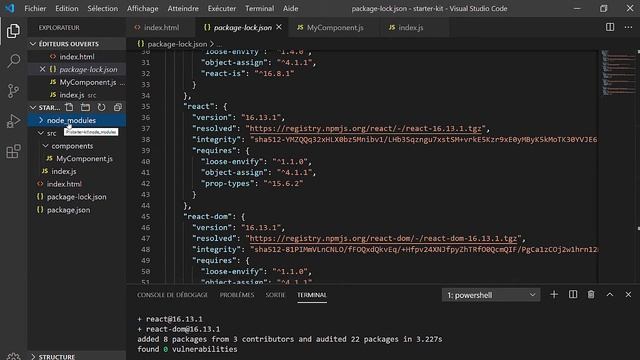Create new file in starter-kit folder

coord(69,107)
